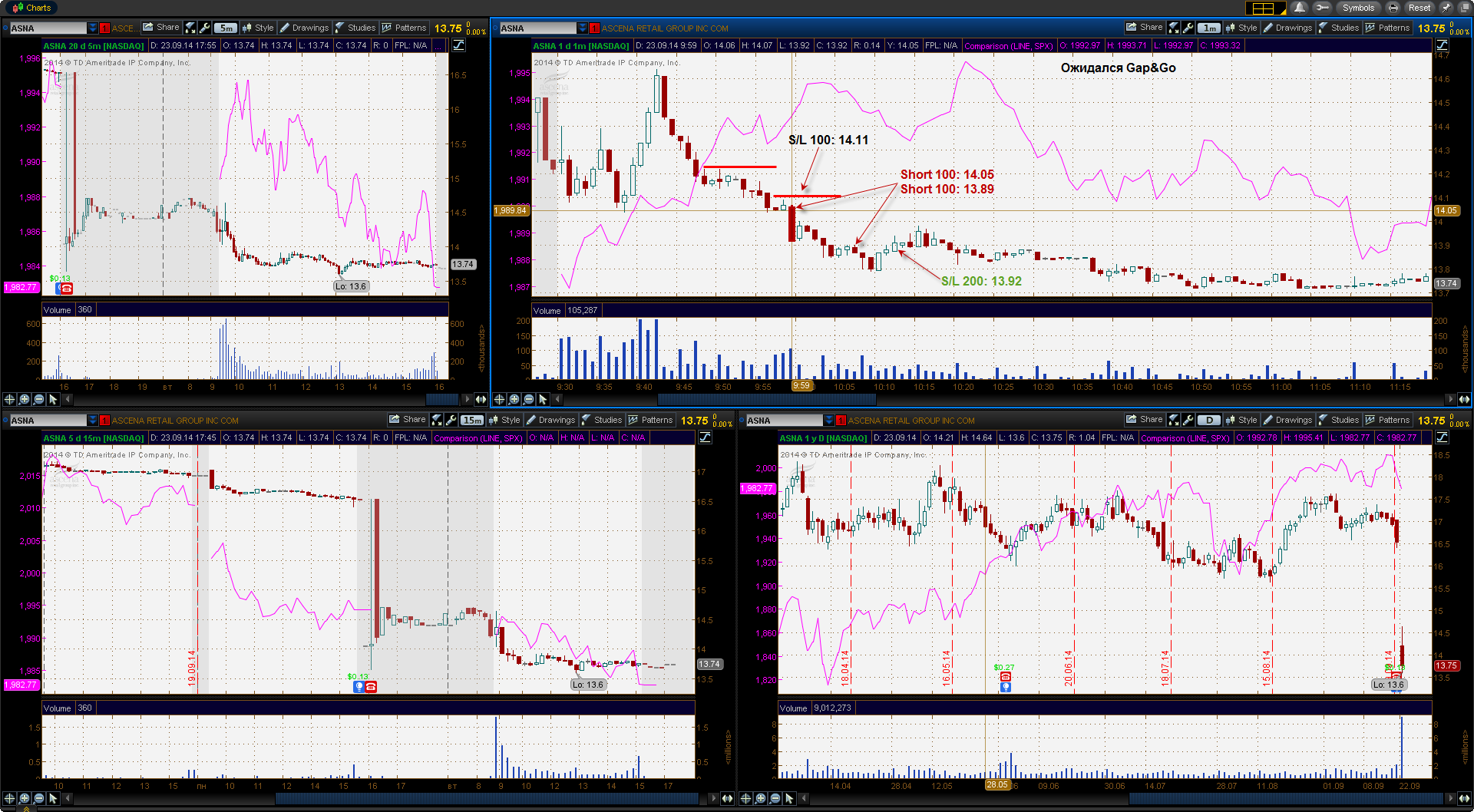1474x812 pixels.
Task: Select the pan crosshair tool in 5m chart
Action: pyautogui.click(x=9, y=399)
